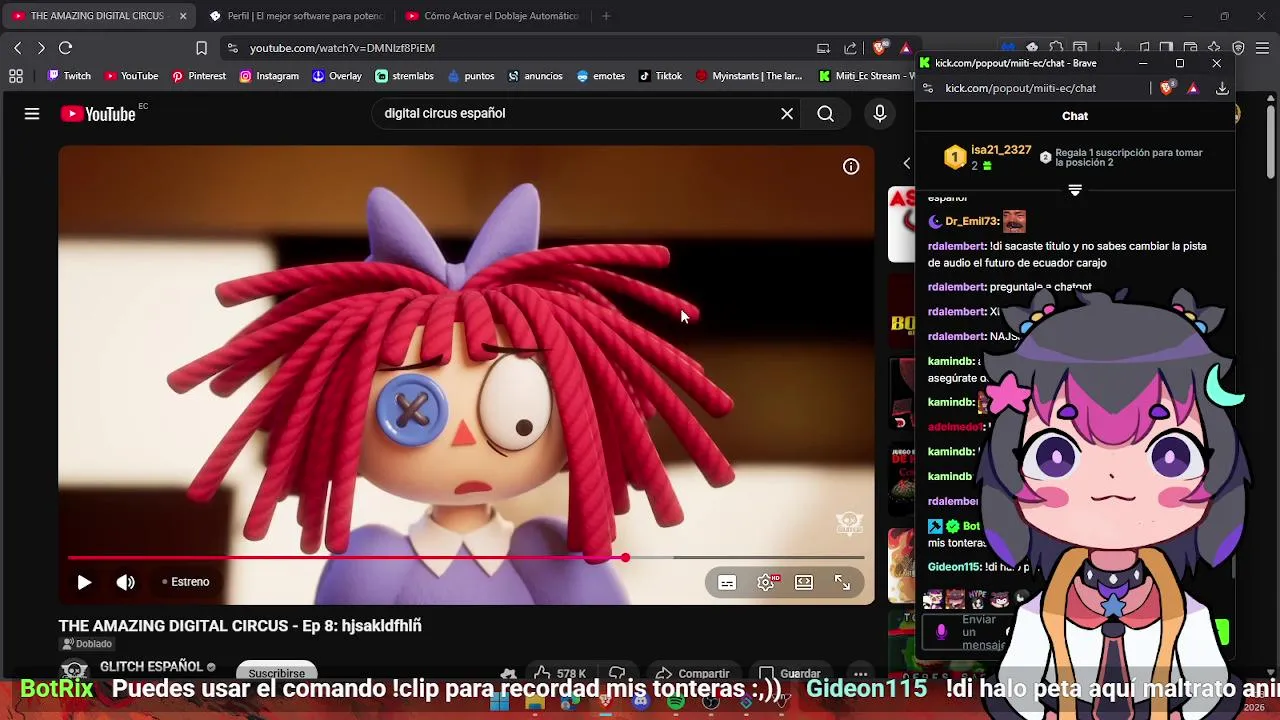Like the video with 578 K likes
The width and height of the screenshot is (1280, 720).
pyautogui.click(x=558, y=673)
